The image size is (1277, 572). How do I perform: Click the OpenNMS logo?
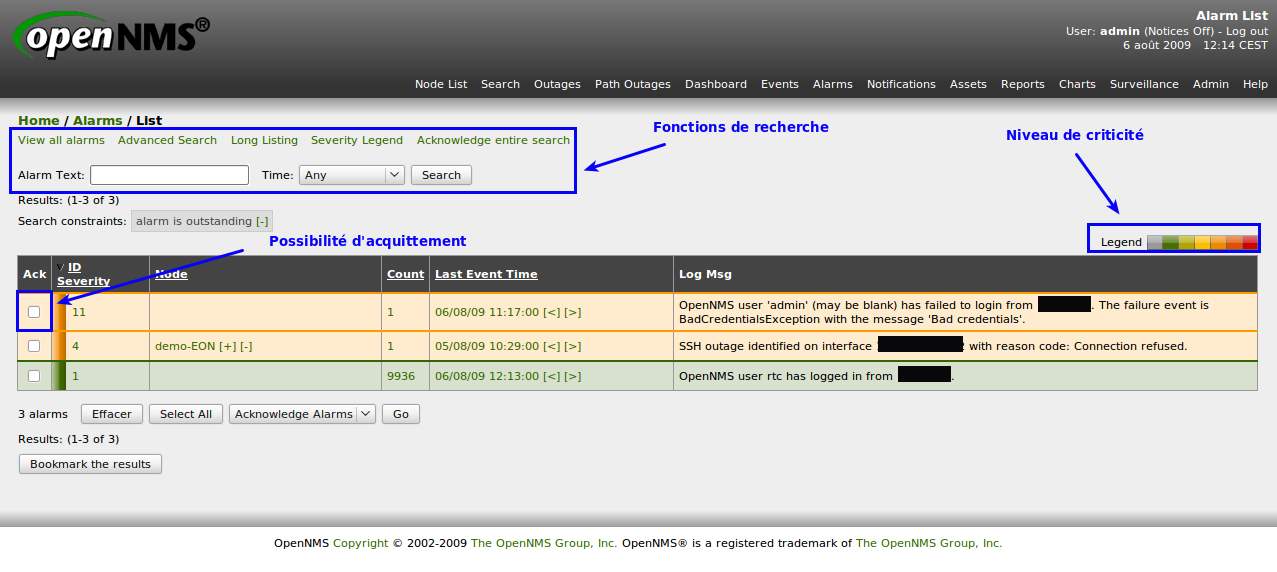[x=111, y=39]
